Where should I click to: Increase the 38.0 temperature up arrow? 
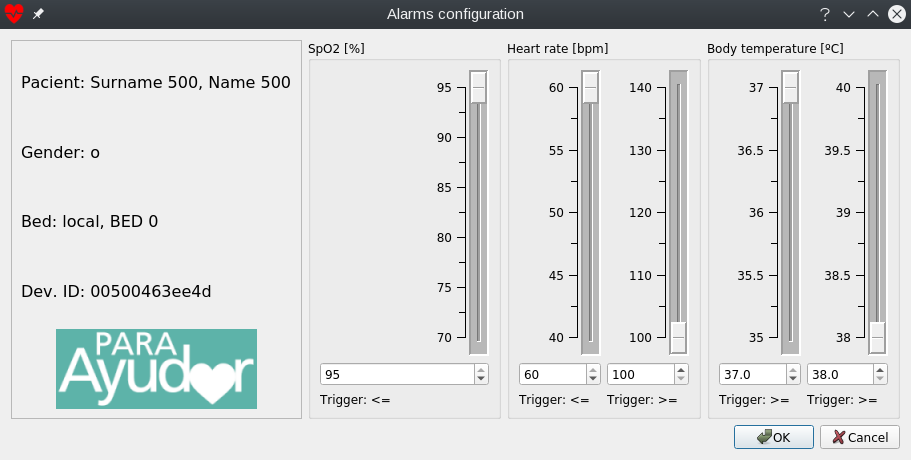coord(880,369)
